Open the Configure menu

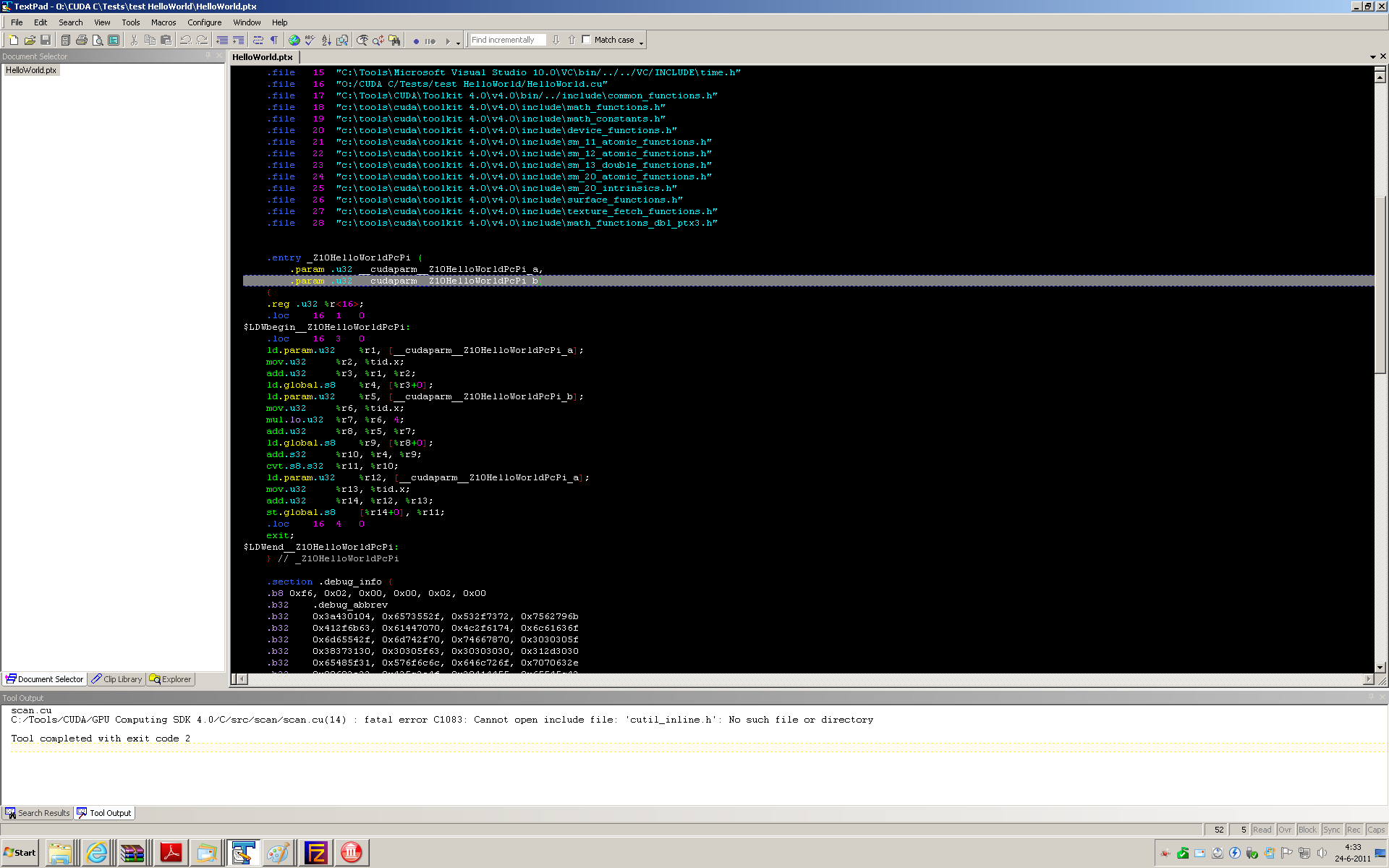204,22
